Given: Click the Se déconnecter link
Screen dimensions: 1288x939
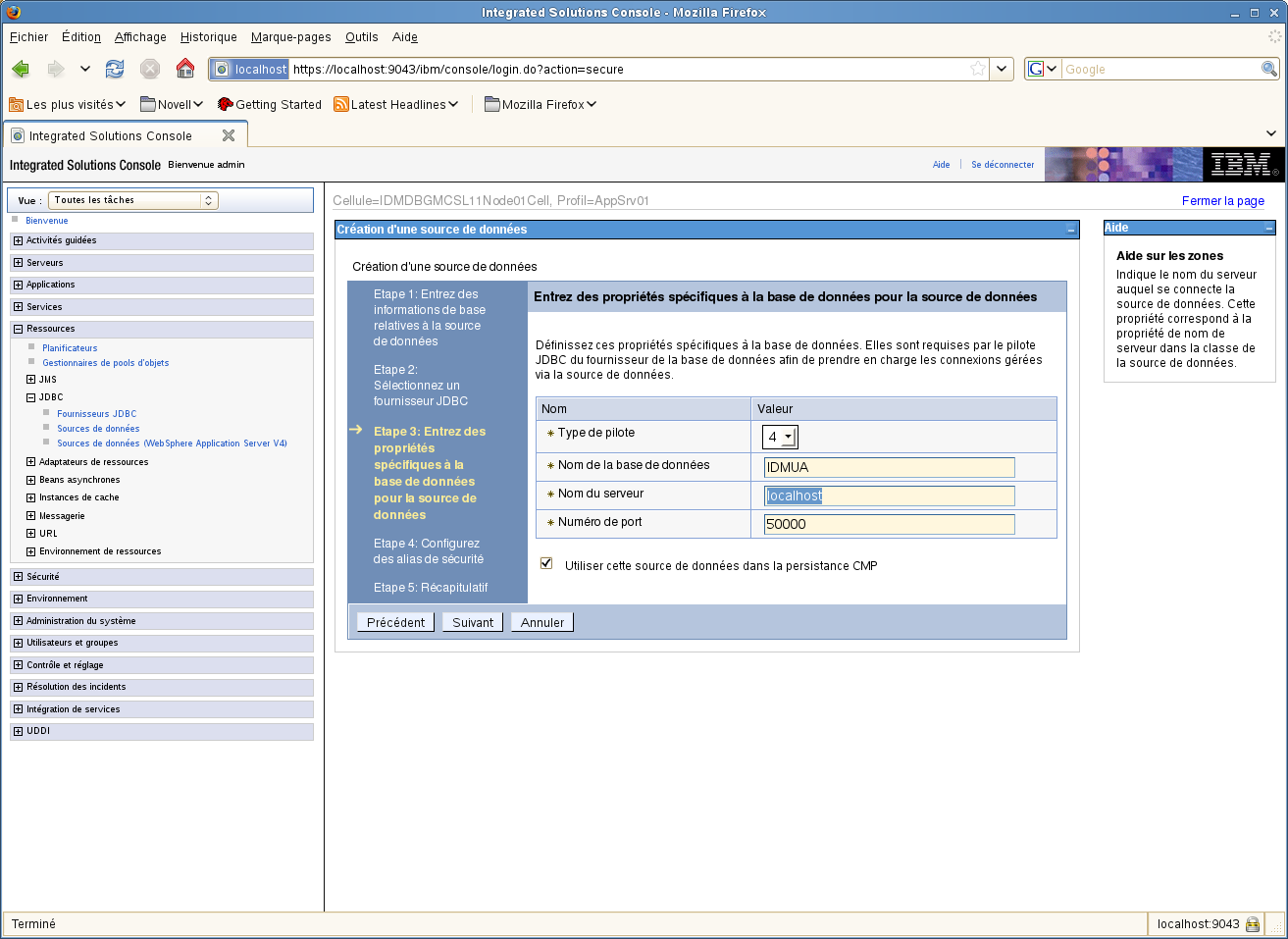Looking at the screenshot, I should [x=1003, y=165].
